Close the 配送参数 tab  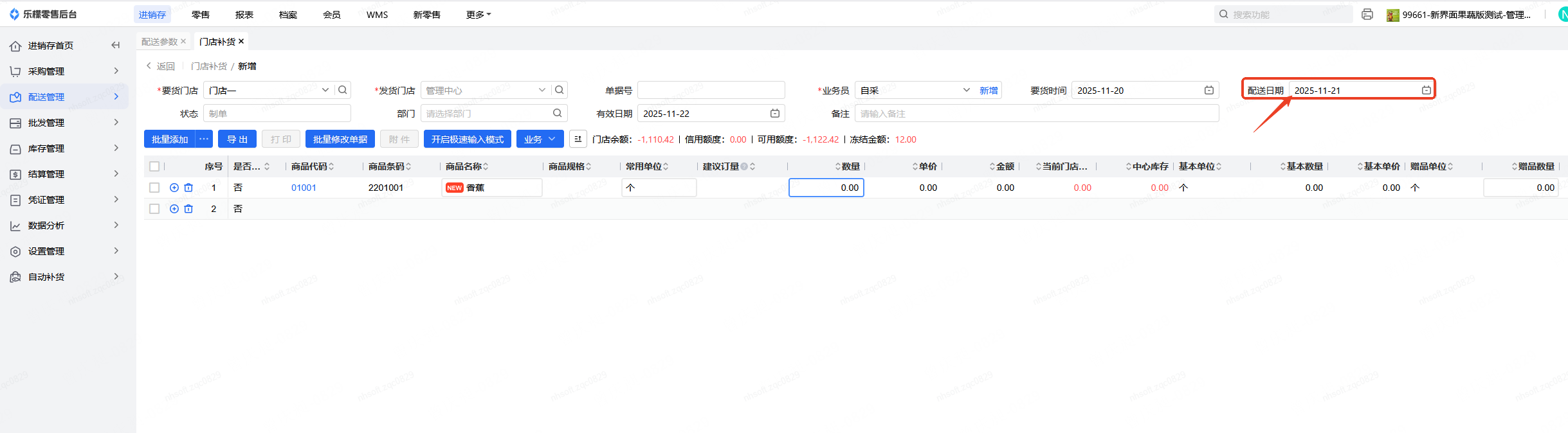[183, 41]
